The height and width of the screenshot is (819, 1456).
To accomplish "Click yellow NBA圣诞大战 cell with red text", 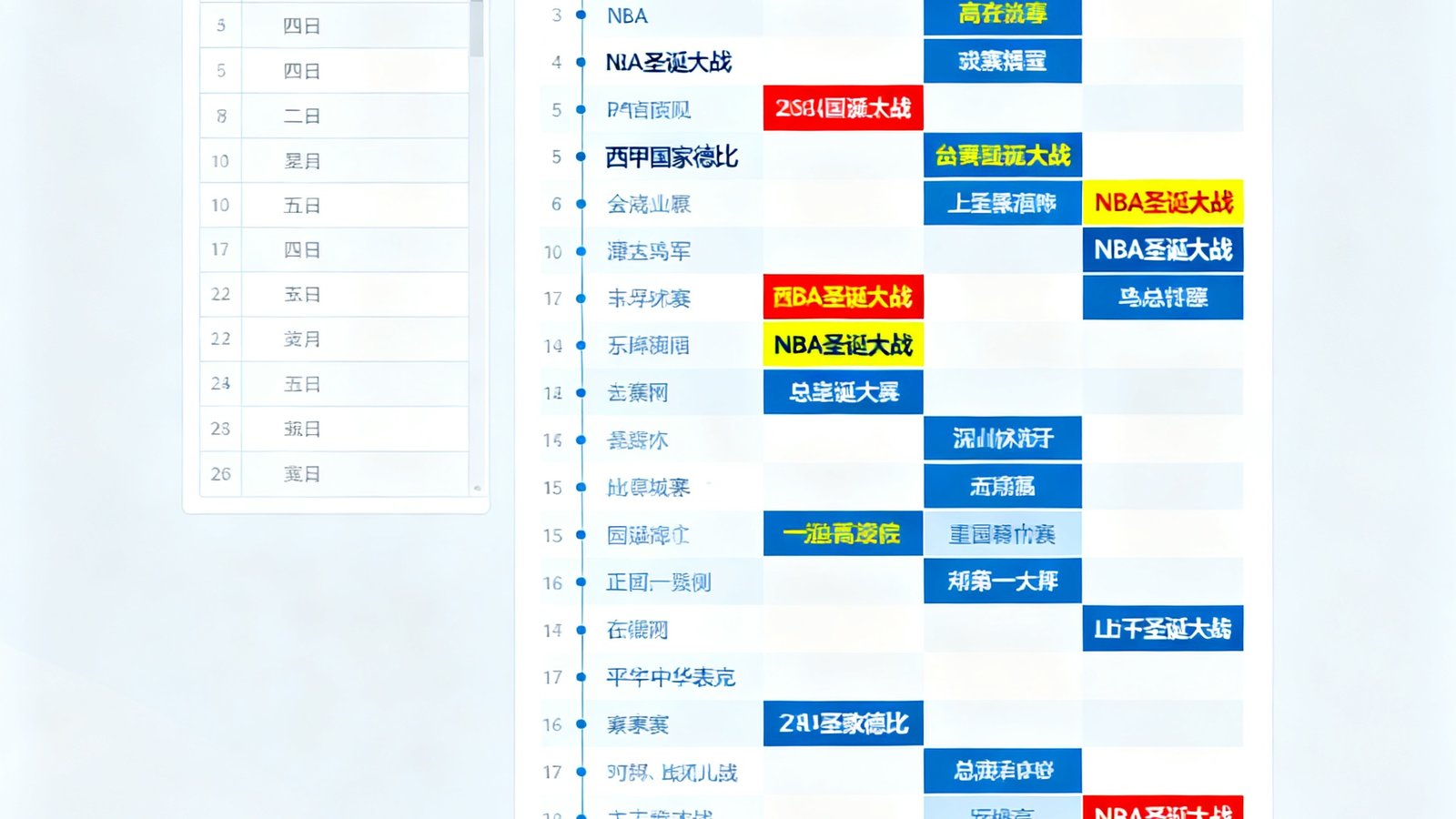I will (x=1163, y=202).
